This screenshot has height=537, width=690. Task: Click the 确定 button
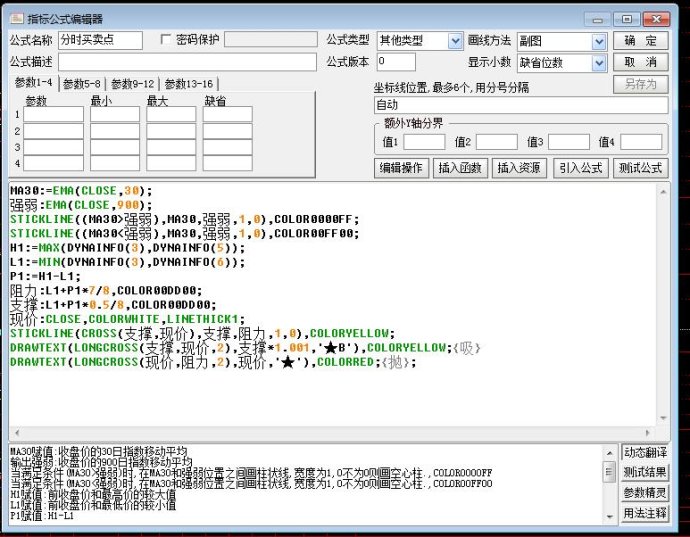click(x=640, y=41)
